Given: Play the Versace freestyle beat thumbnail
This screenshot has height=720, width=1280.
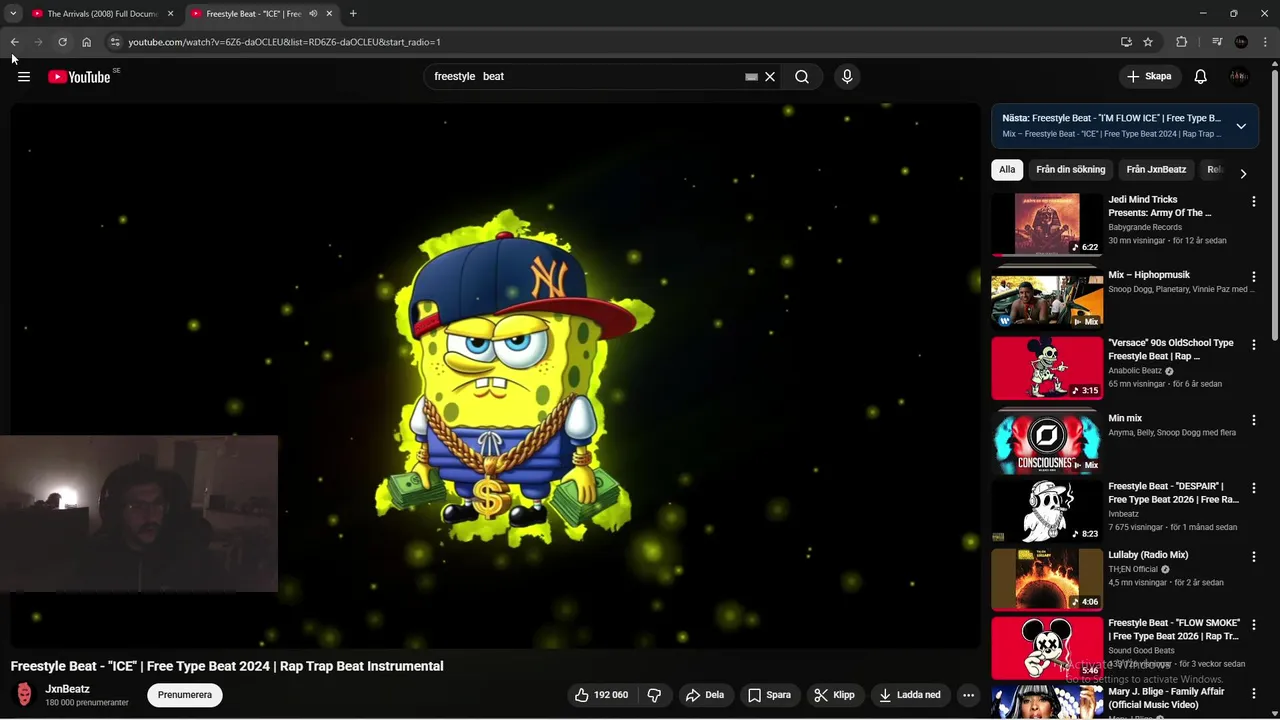Looking at the screenshot, I should 1047,367.
